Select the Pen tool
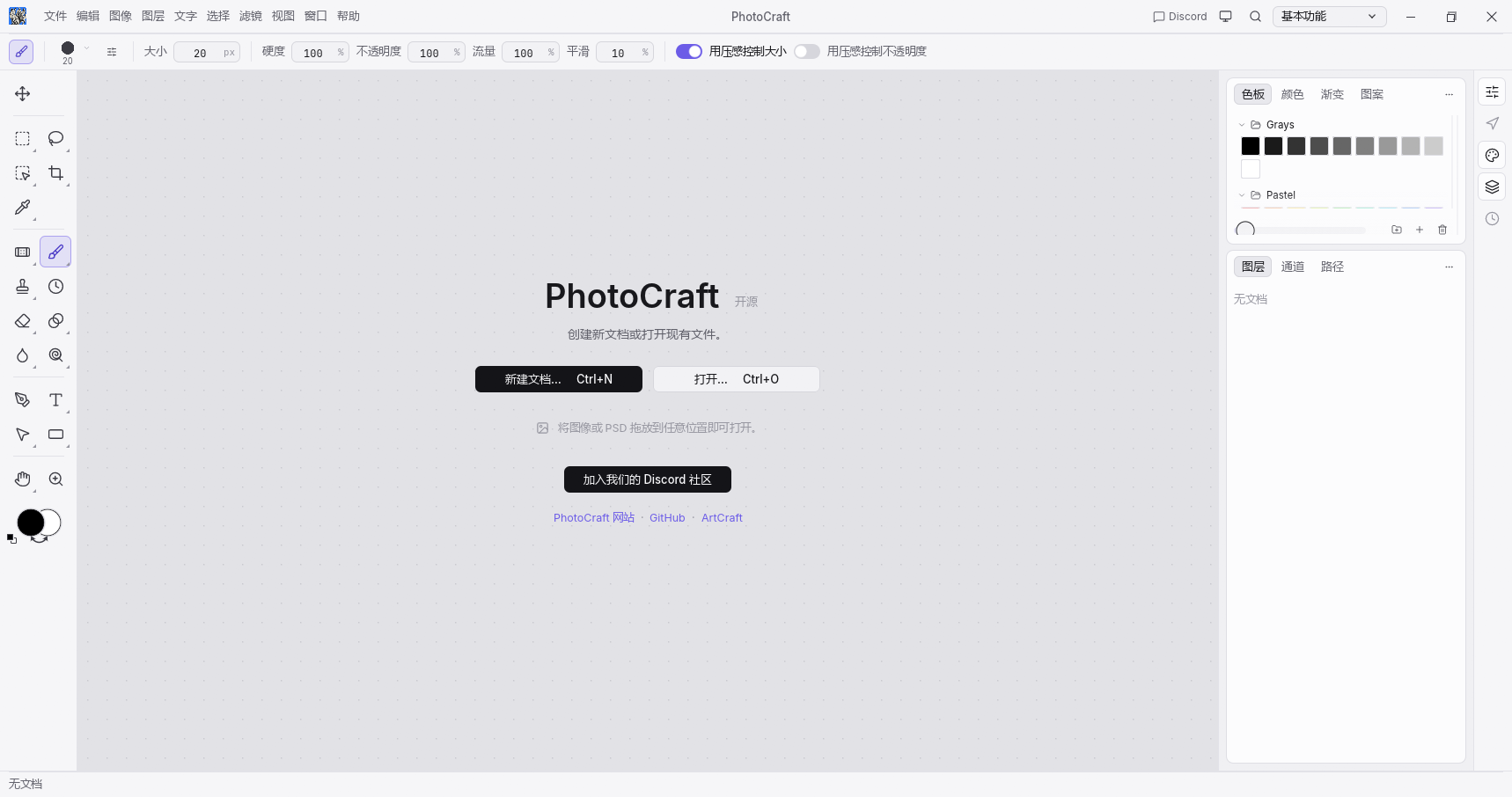Viewport: 1512px width, 797px height. coord(23,400)
